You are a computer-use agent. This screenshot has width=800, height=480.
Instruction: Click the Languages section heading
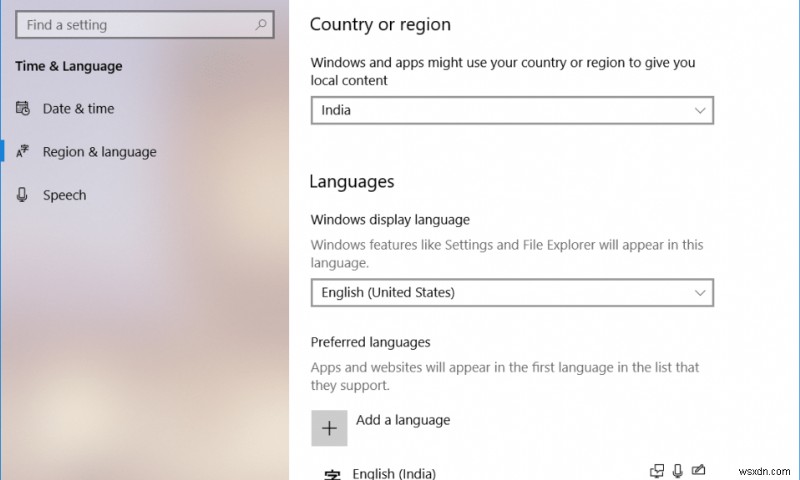pyautogui.click(x=352, y=182)
